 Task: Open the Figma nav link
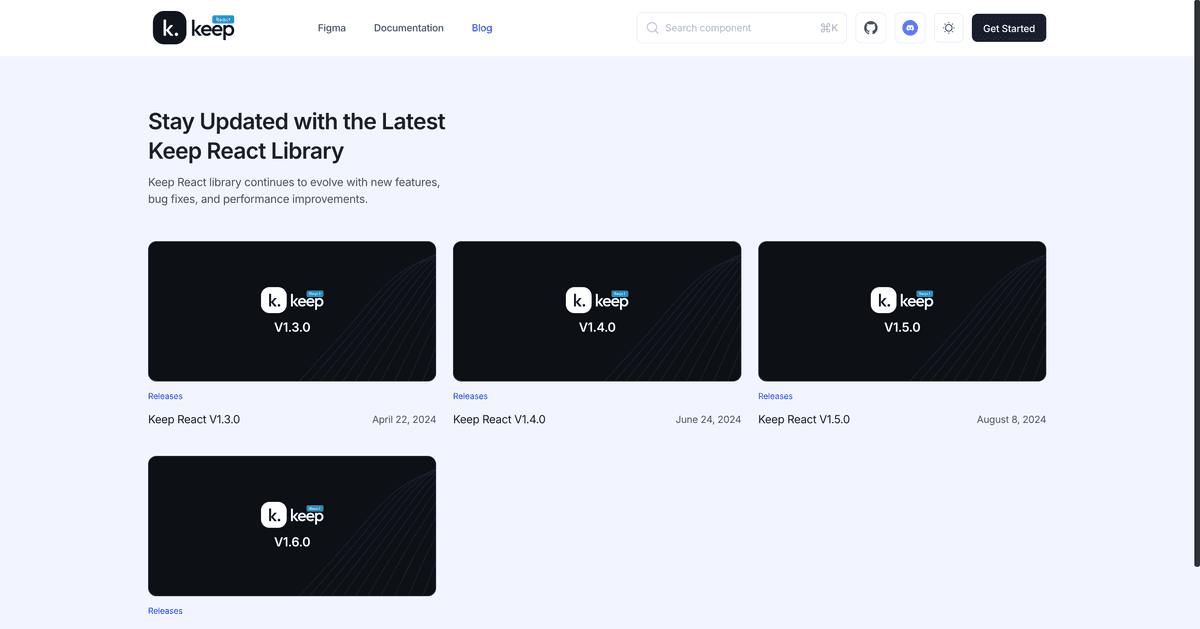pos(332,28)
